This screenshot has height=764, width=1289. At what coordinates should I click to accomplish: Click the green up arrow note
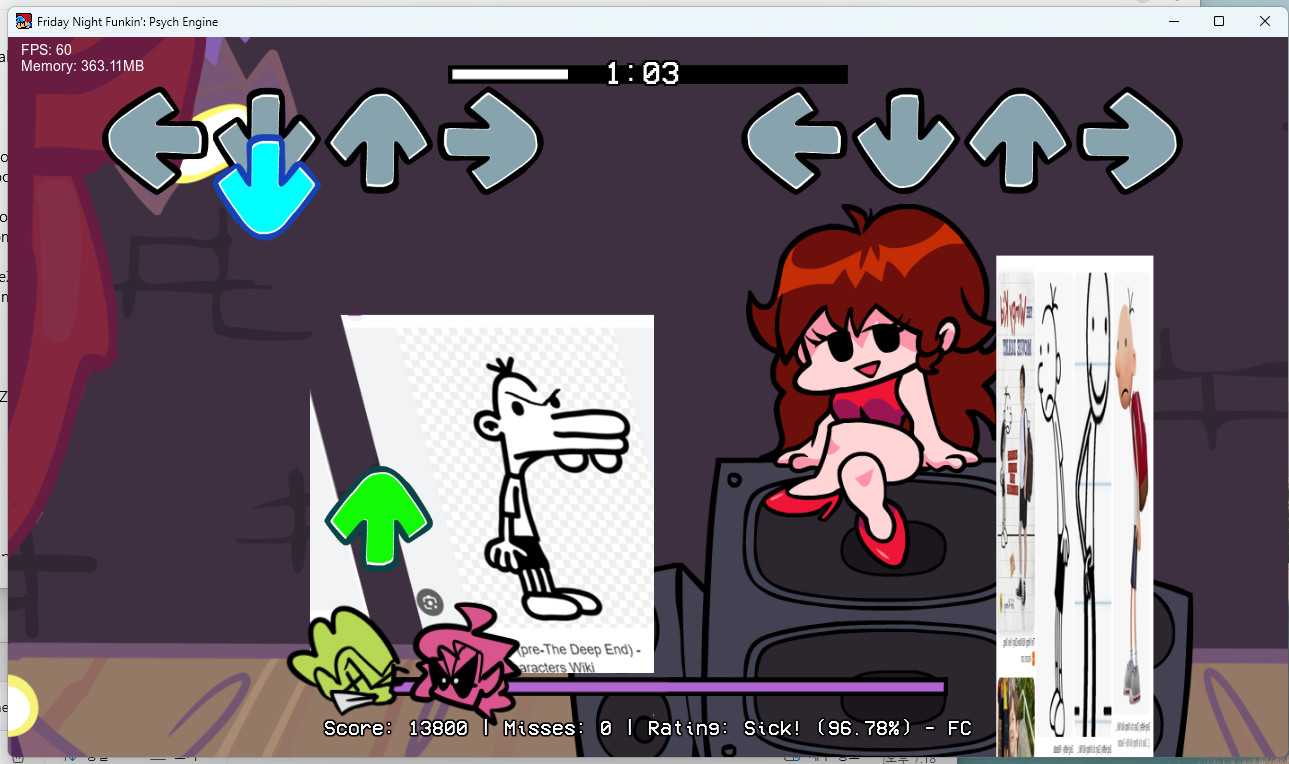[378, 518]
